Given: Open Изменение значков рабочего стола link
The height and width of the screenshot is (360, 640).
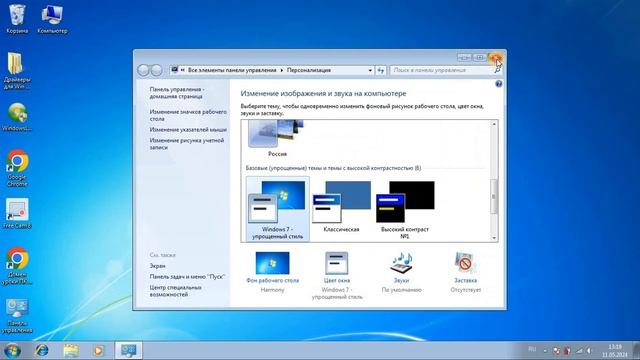Looking at the screenshot, I should point(188,115).
